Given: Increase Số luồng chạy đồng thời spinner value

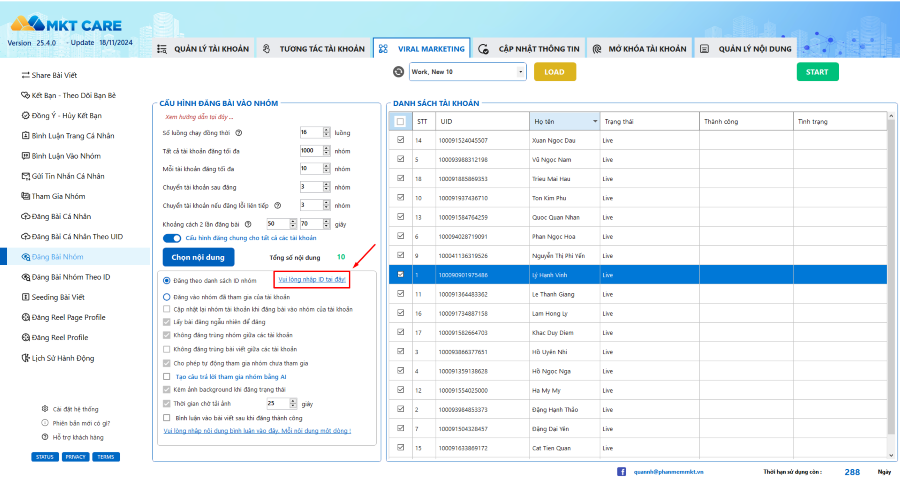Looking at the screenshot, I should [x=327, y=129].
